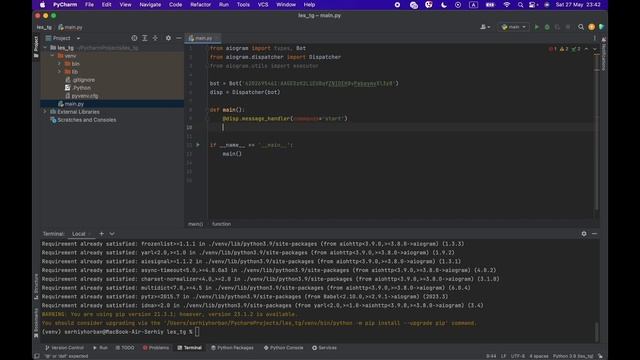The width and height of the screenshot is (640, 360).
Task: Click Python interpreter entry in status bar
Action: click(x=573, y=356)
